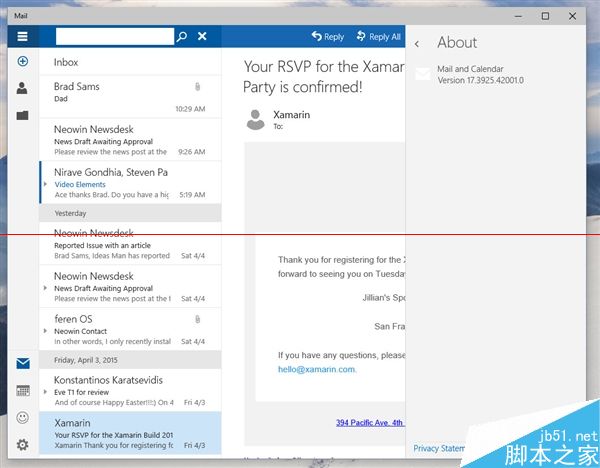The image size is (600, 468).
Task: Click Xamarin sender avatar
Action: (x=255, y=120)
